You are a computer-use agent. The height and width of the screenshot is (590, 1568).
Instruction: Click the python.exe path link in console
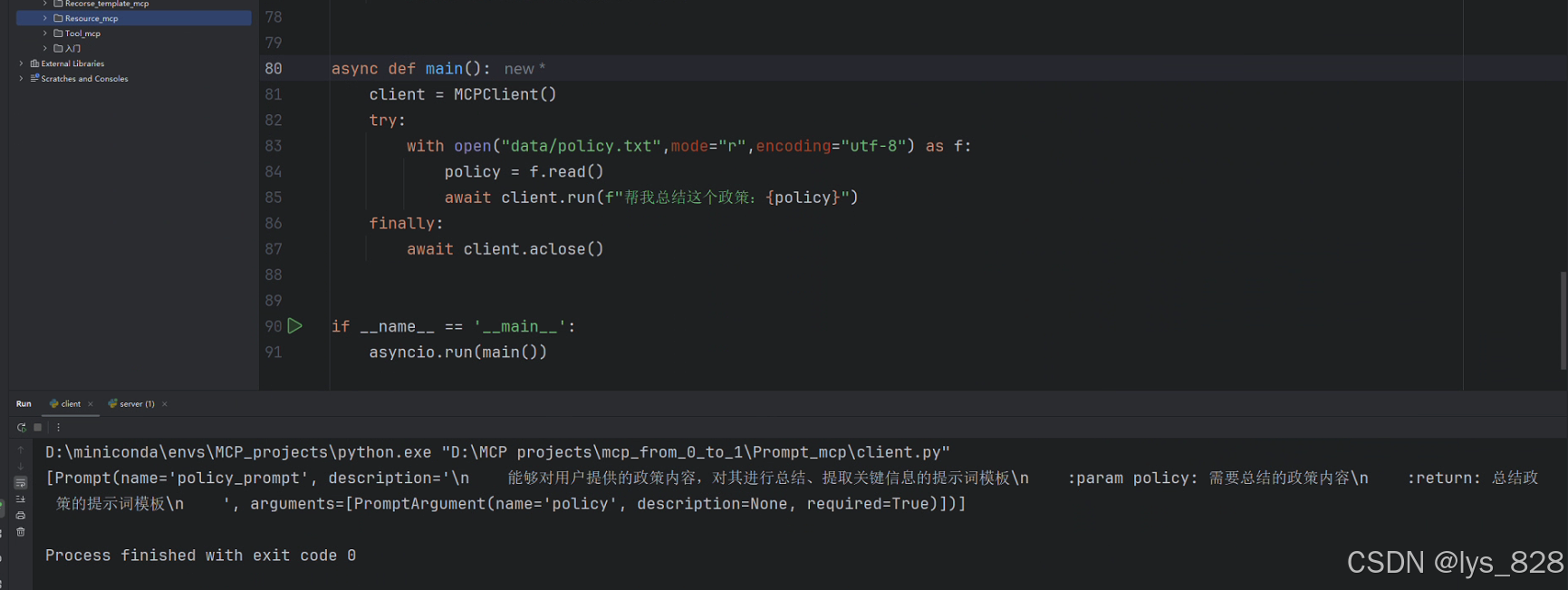pos(238,452)
